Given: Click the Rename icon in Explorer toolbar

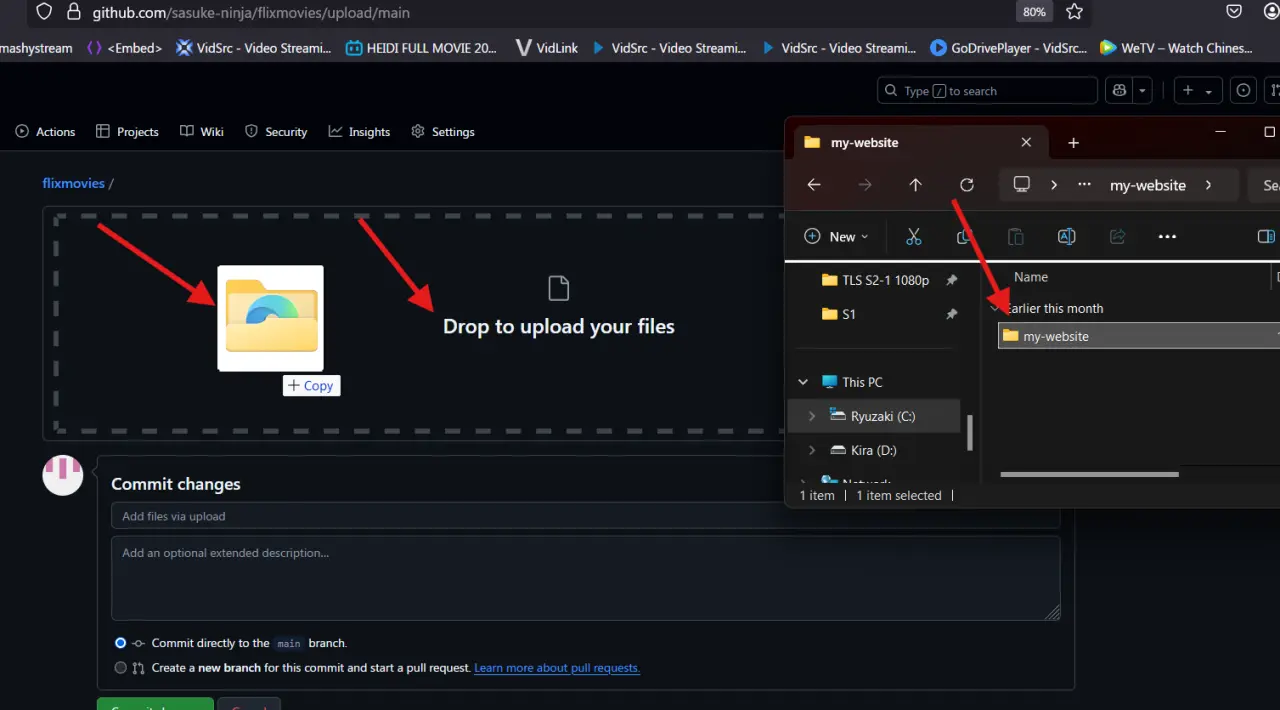Looking at the screenshot, I should click(1066, 237).
